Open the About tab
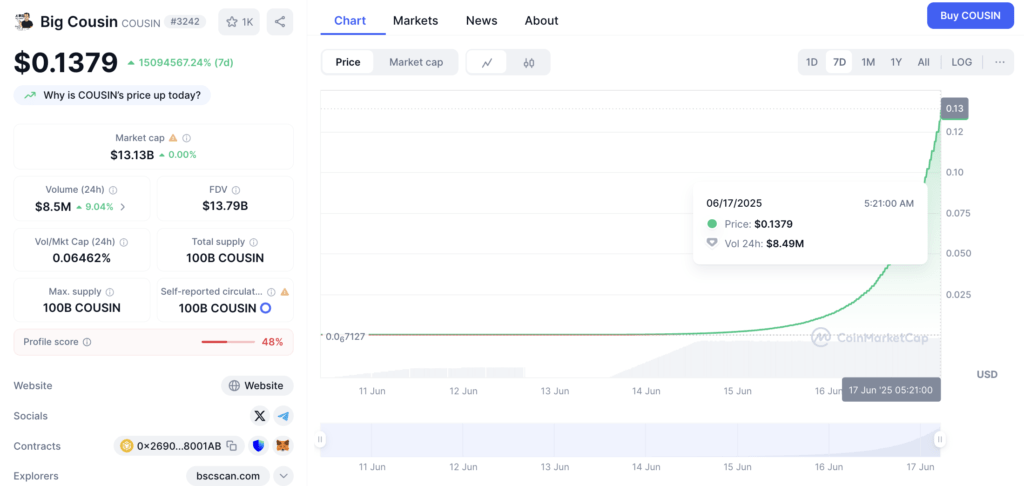This screenshot has width=1024, height=486. [x=541, y=21]
